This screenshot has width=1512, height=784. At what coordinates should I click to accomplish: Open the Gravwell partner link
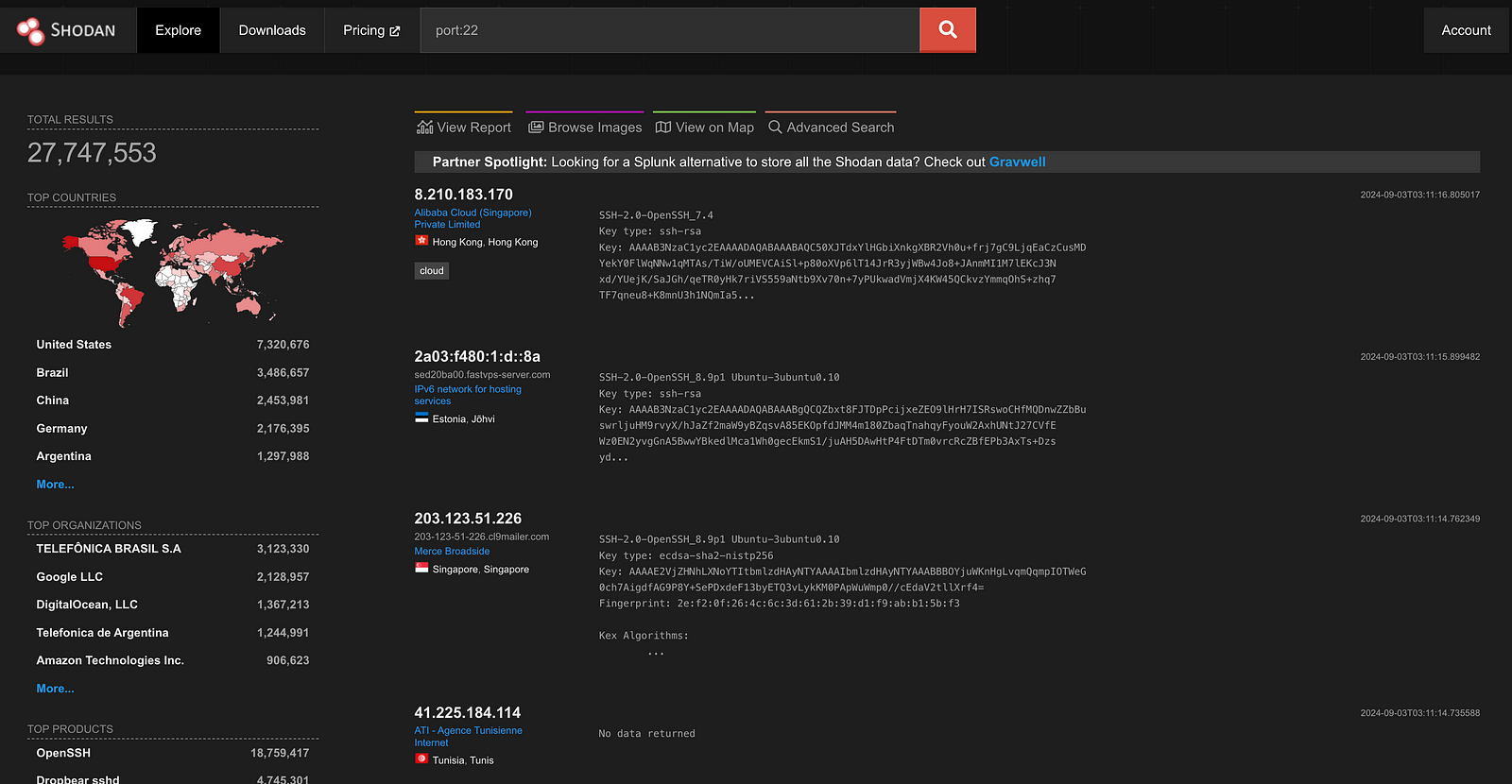coord(1017,162)
